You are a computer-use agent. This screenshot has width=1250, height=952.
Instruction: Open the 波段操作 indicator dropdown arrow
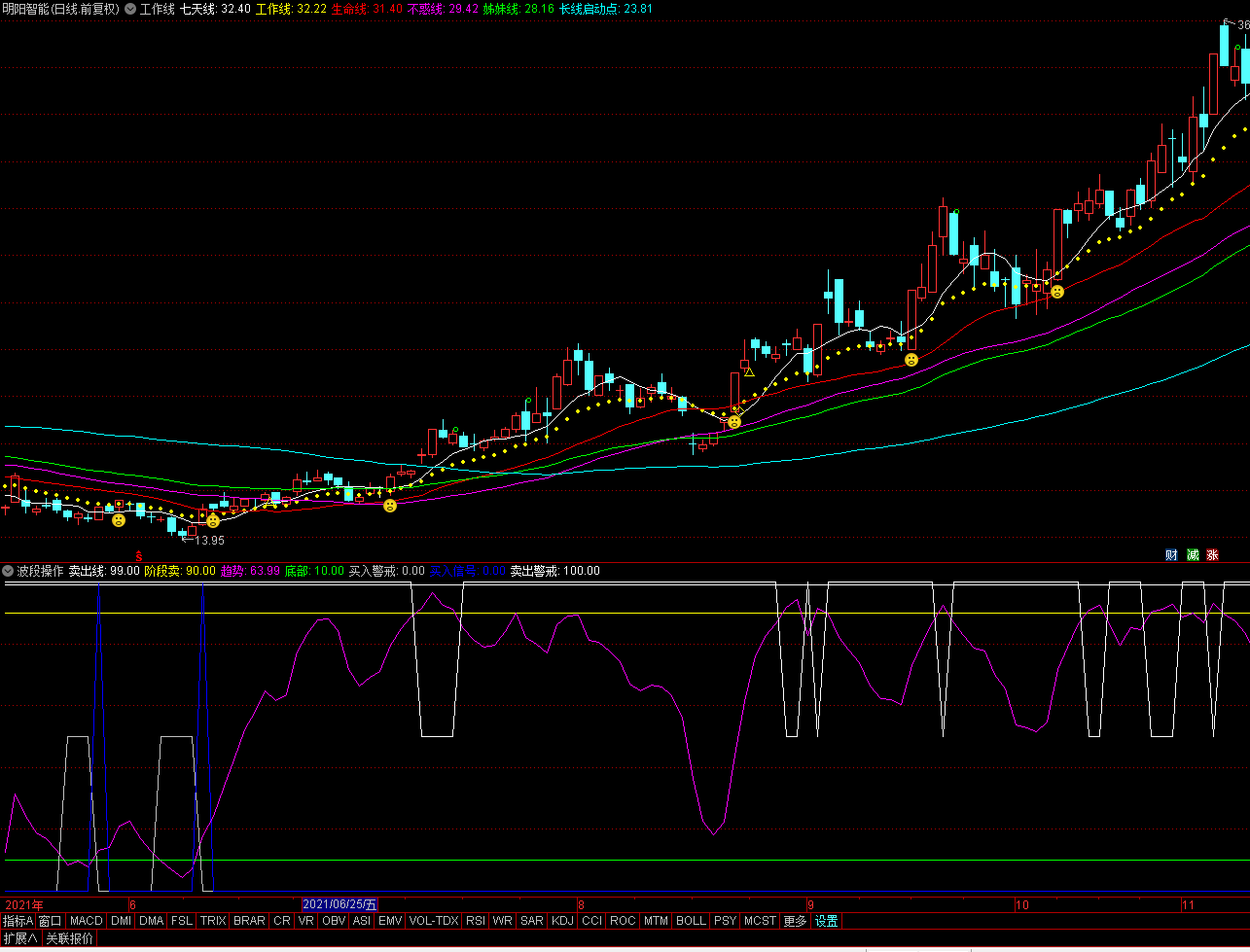9,571
